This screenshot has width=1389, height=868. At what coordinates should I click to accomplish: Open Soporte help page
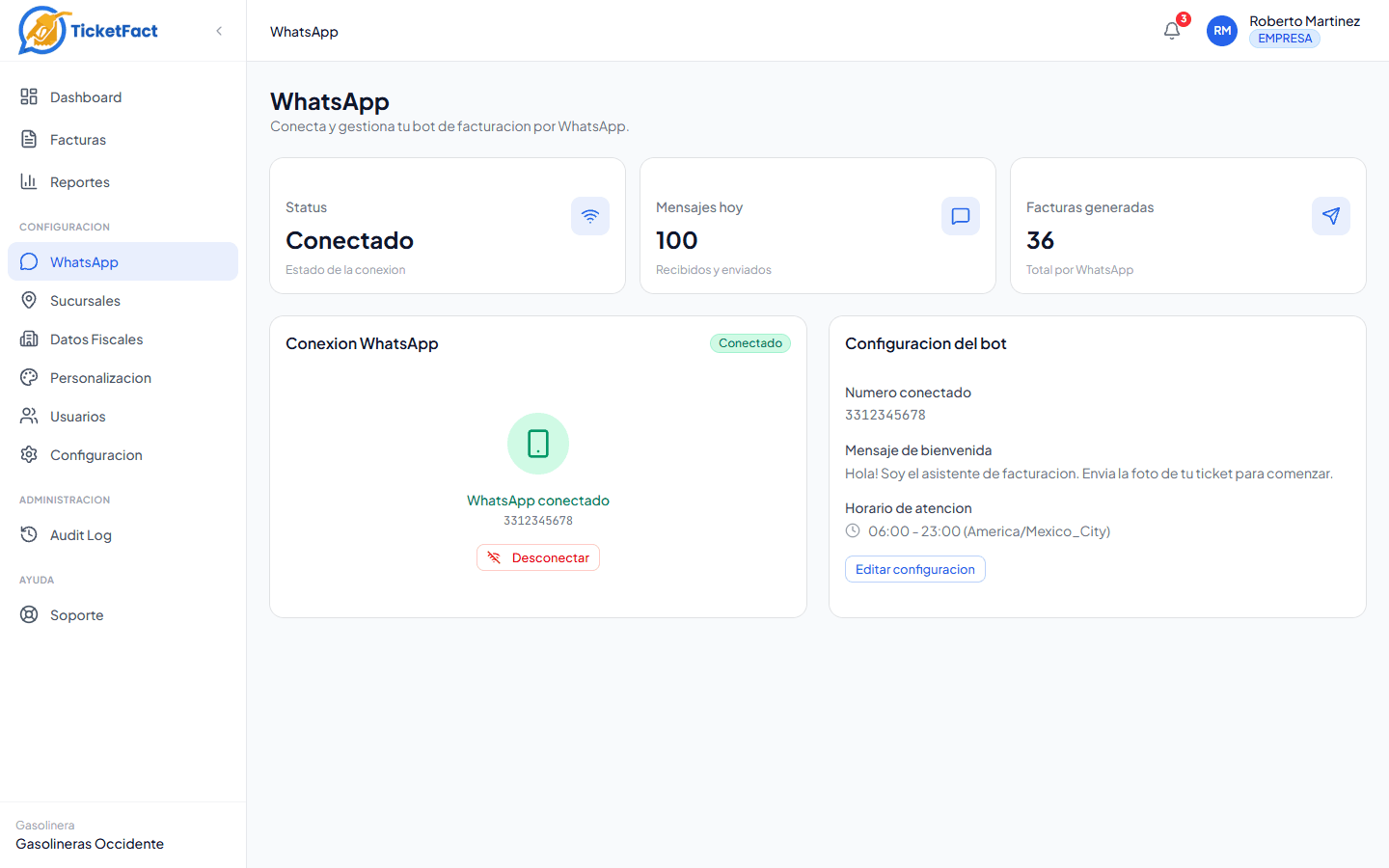click(76, 615)
